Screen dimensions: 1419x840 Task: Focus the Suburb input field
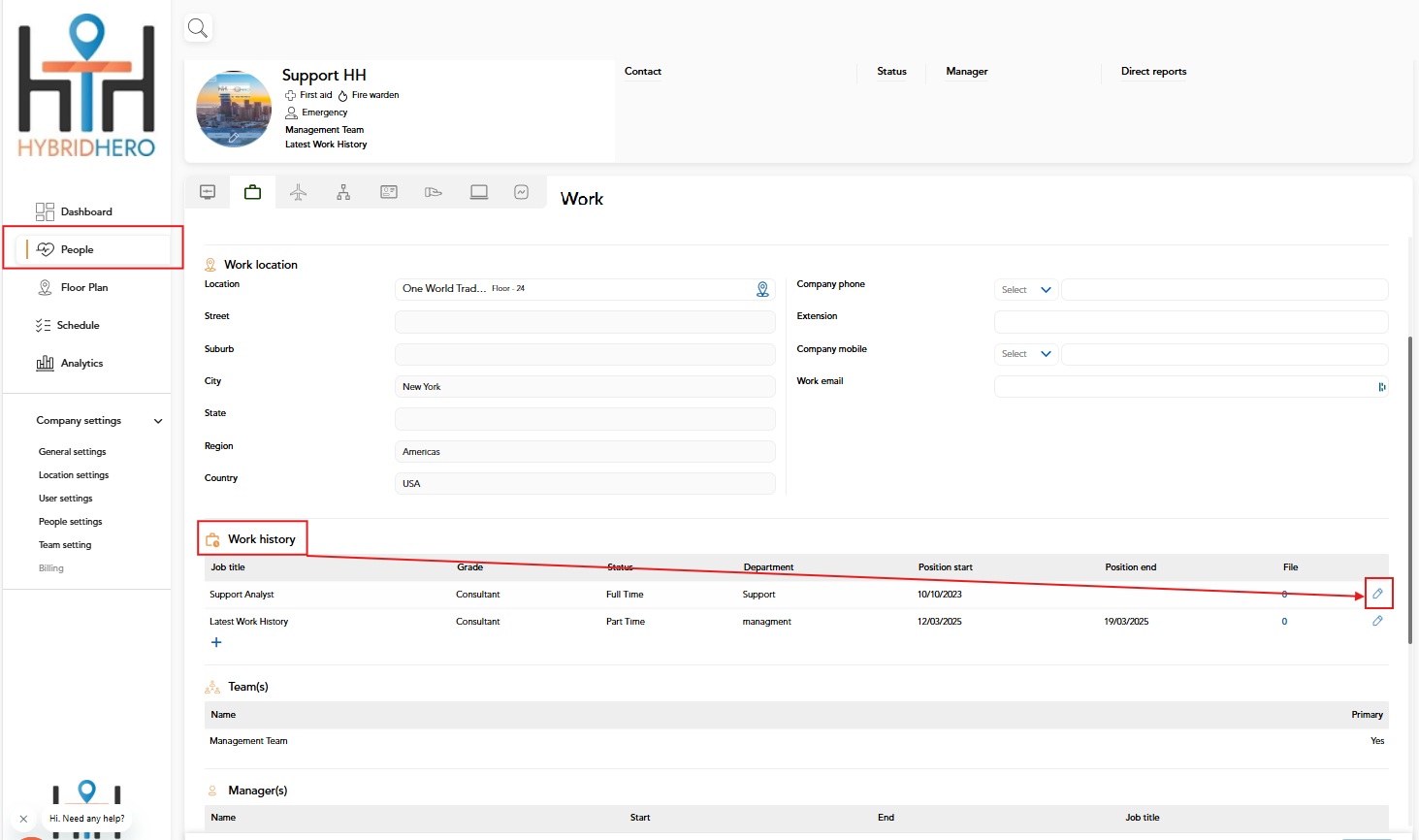[585, 354]
